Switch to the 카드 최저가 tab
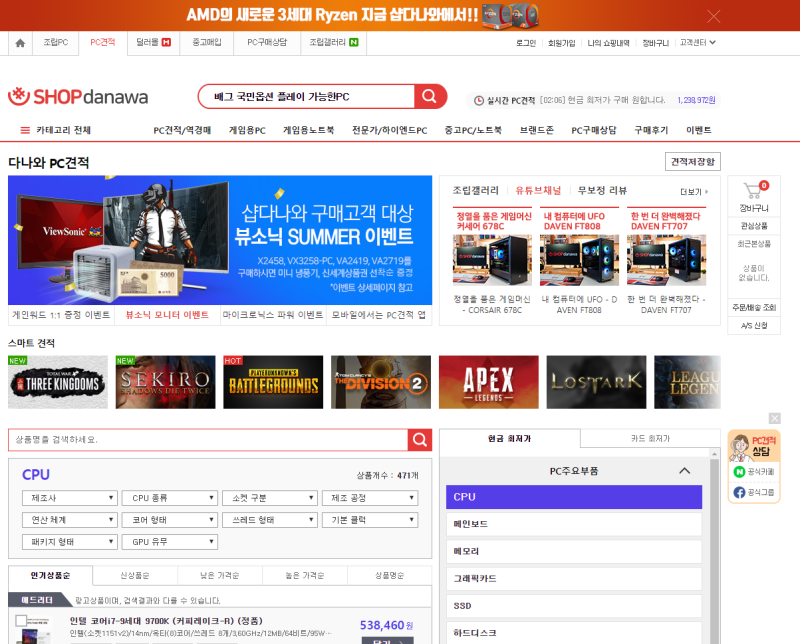This screenshot has width=800, height=644. [650, 438]
